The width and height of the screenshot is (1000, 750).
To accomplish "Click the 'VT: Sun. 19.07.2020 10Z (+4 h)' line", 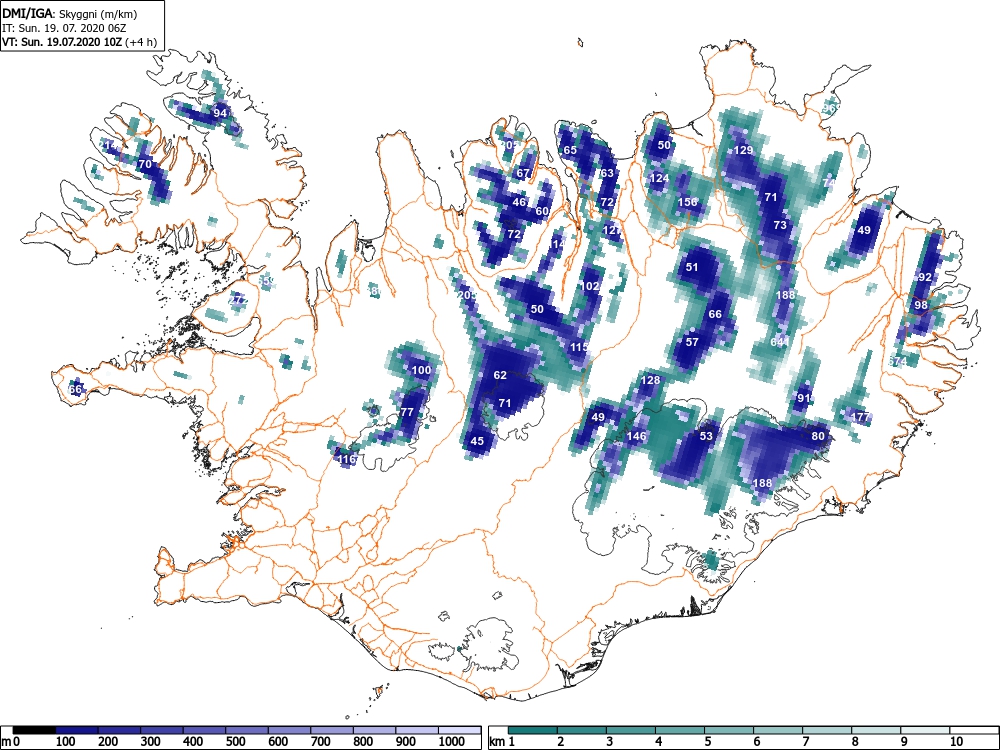I will (x=79, y=42).
